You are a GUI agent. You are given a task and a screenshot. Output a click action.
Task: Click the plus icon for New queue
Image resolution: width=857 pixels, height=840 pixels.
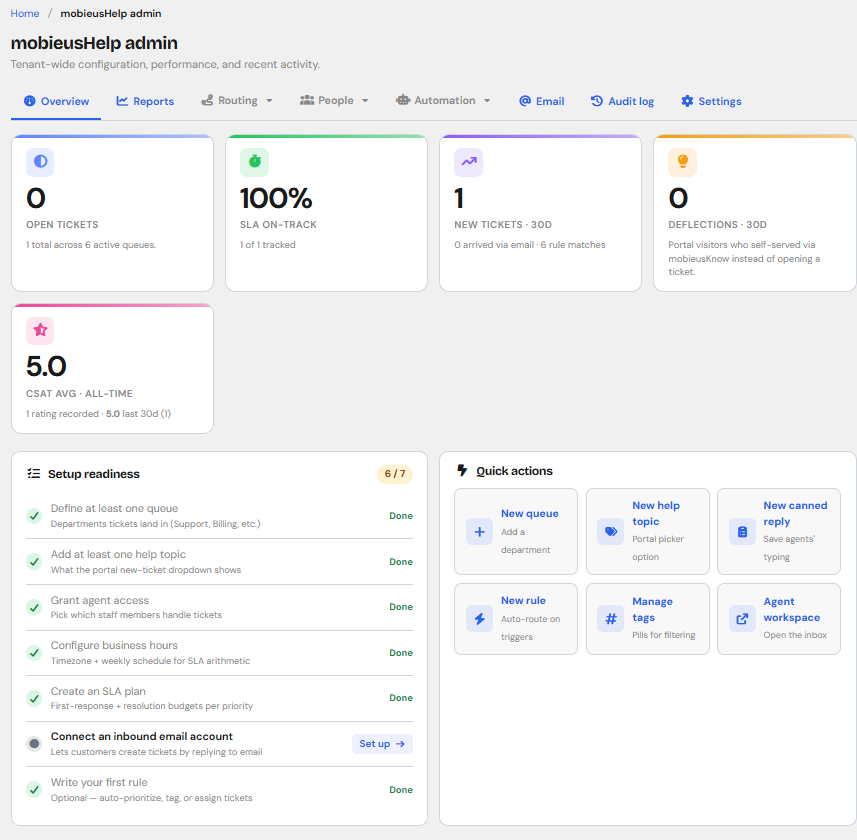(479, 532)
